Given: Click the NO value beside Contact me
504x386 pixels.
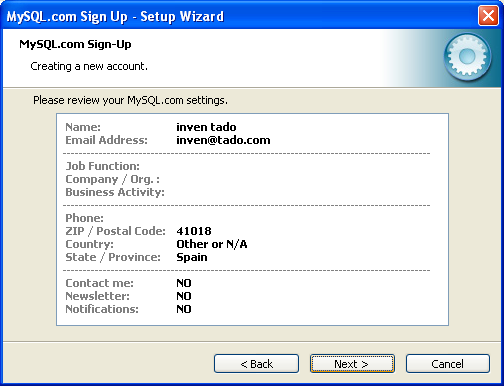Looking at the screenshot, I should 184,283.
